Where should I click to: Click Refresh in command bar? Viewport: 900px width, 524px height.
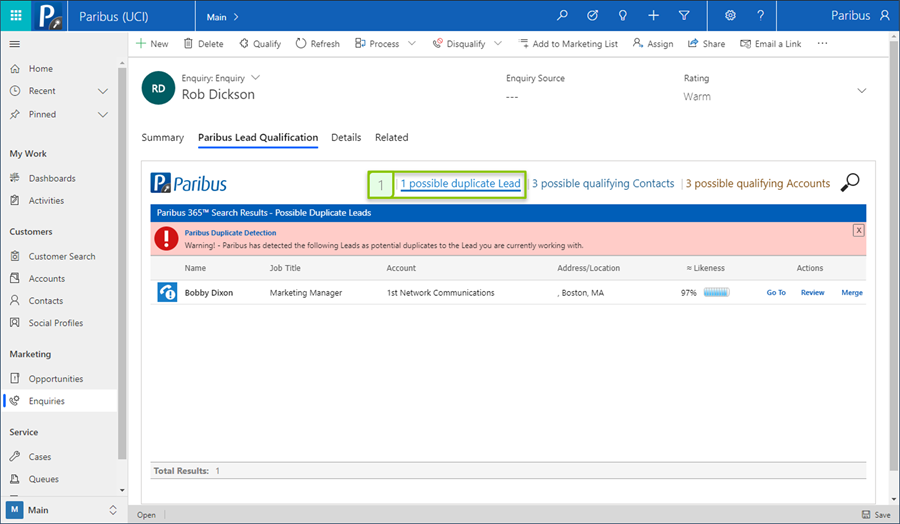coord(317,44)
